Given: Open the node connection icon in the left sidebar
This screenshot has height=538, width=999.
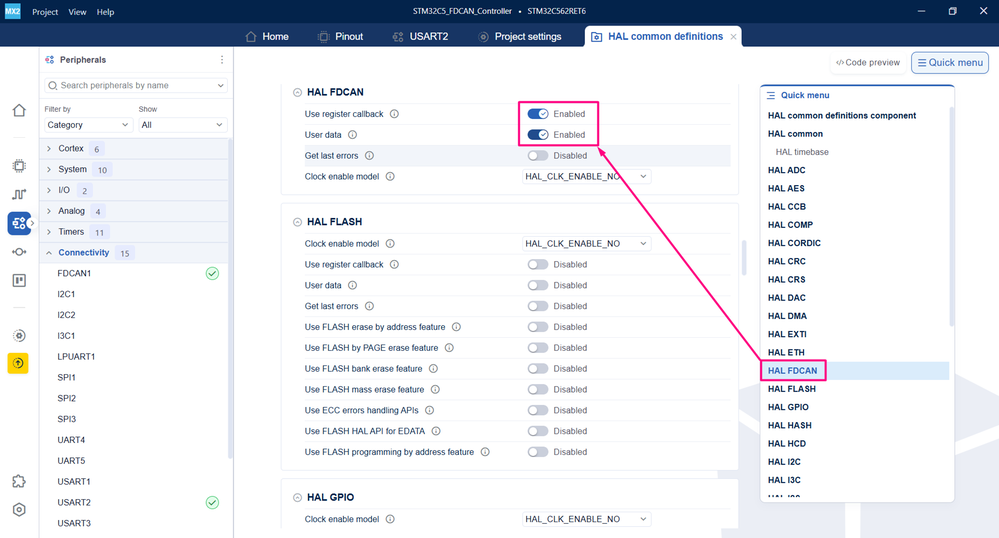Looking at the screenshot, I should click(19, 252).
